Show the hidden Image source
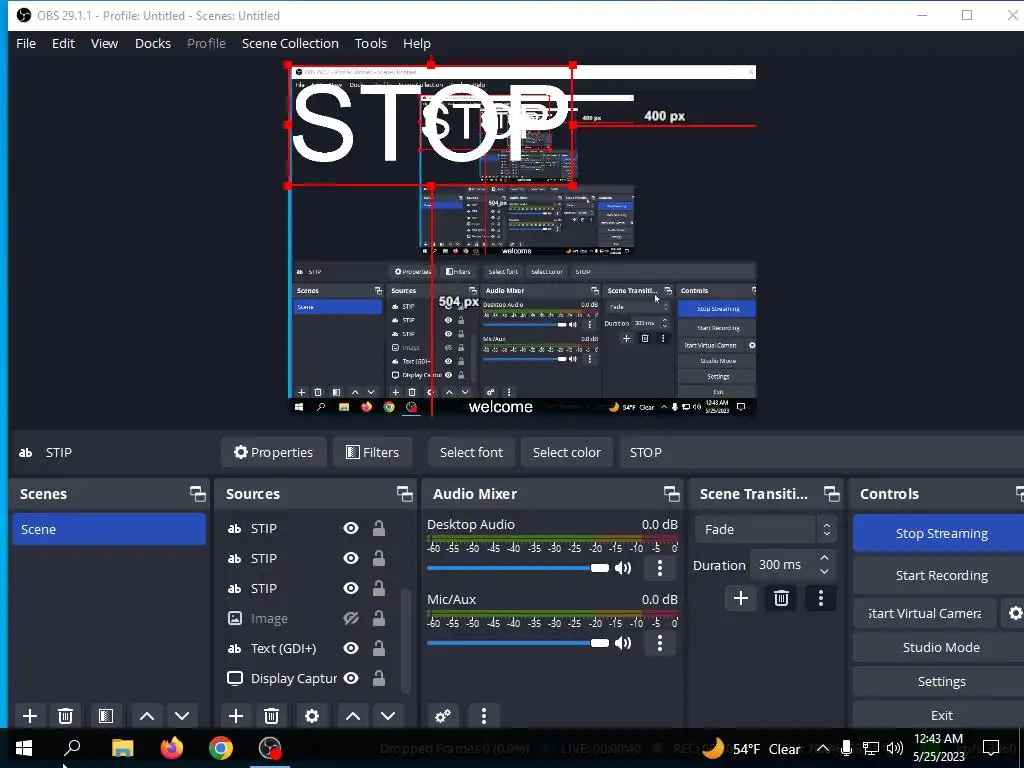1024x768 pixels. click(x=351, y=618)
